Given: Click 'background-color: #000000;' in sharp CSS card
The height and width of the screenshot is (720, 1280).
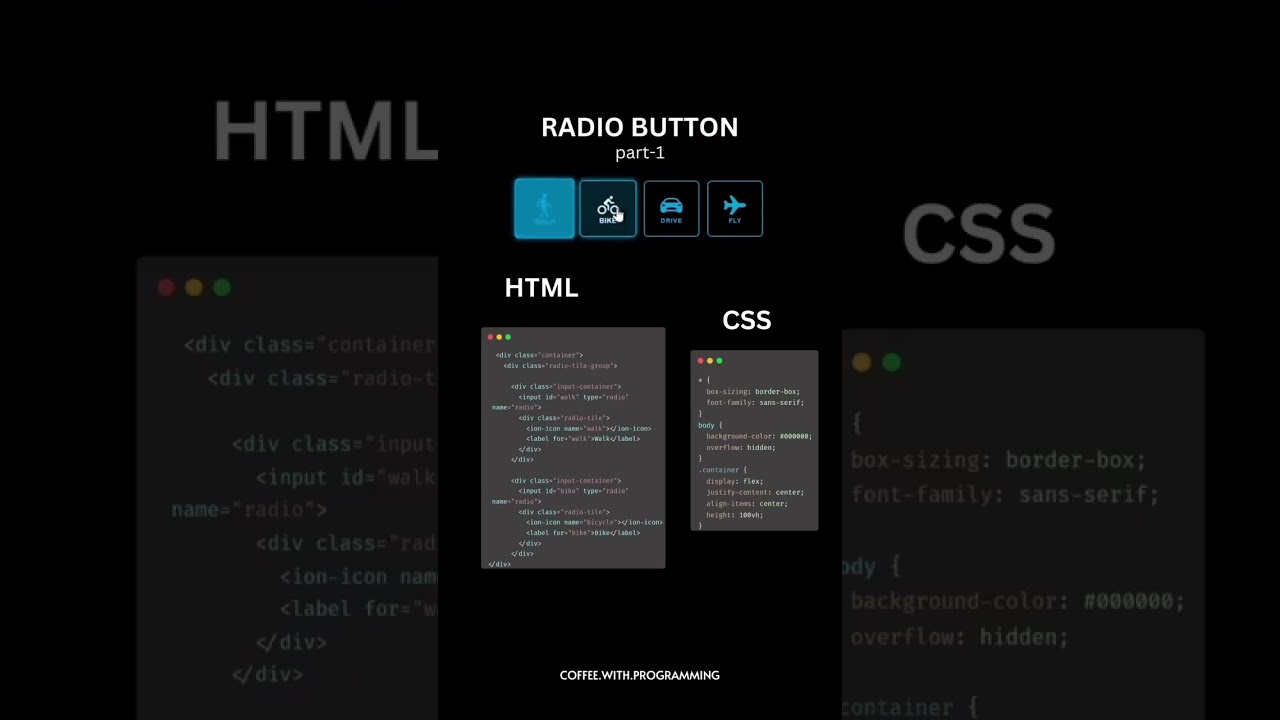Looking at the screenshot, I should point(759,436).
